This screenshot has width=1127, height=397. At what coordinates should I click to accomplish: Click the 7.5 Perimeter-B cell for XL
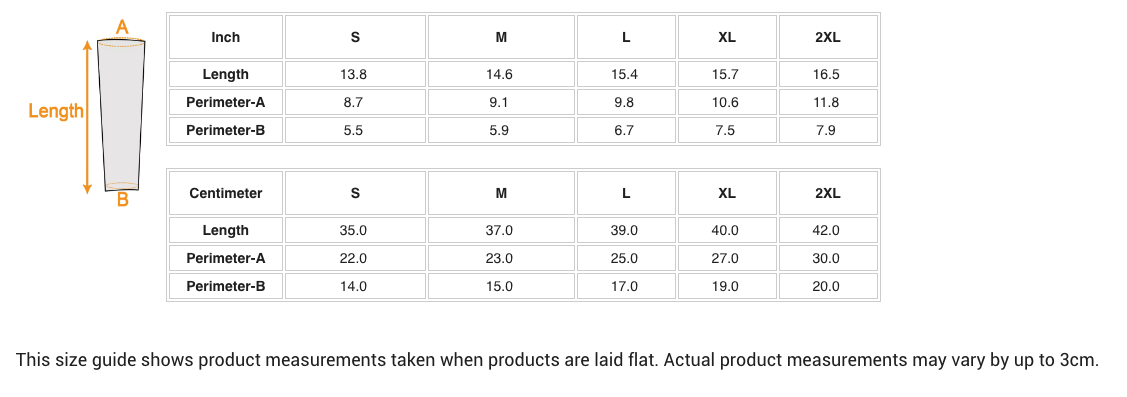pyautogui.click(x=727, y=130)
